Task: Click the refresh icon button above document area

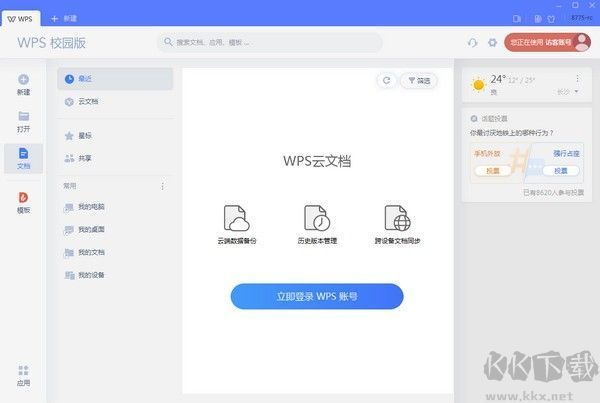Action: 386,80
